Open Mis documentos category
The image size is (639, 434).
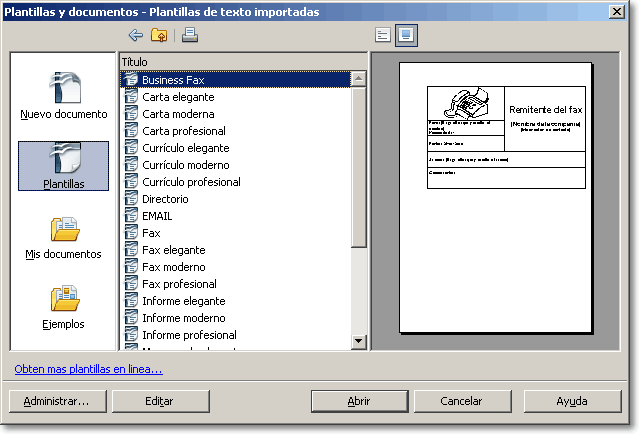(x=64, y=238)
